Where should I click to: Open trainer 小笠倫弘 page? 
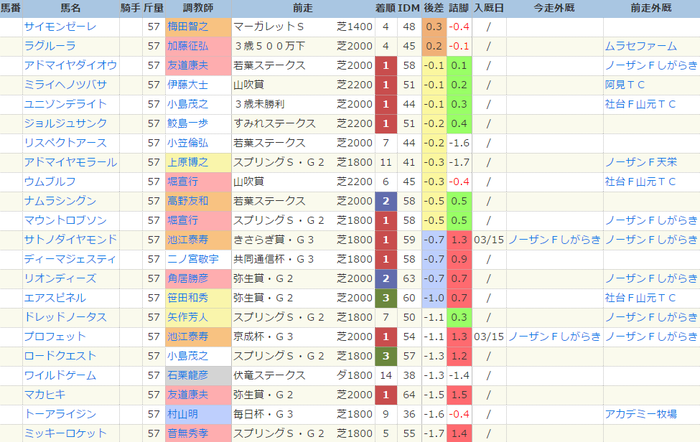point(188,143)
